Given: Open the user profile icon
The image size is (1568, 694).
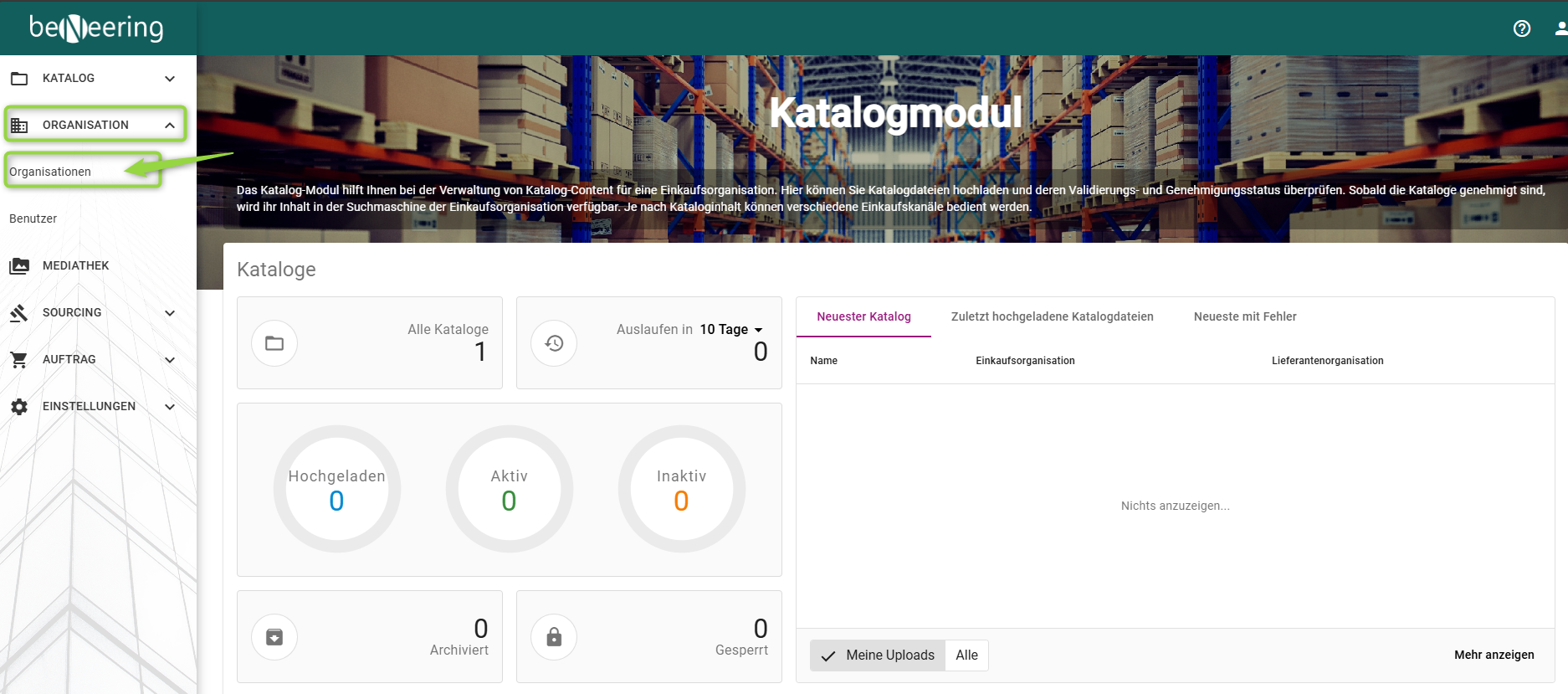Looking at the screenshot, I should pyautogui.click(x=1560, y=28).
